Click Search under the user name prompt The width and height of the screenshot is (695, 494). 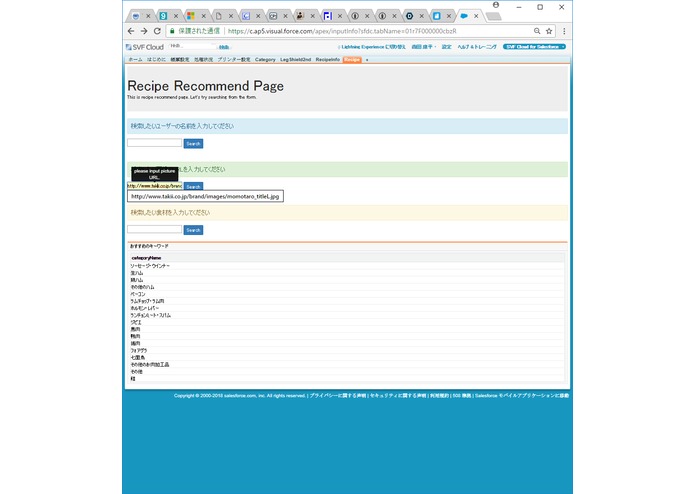193,144
